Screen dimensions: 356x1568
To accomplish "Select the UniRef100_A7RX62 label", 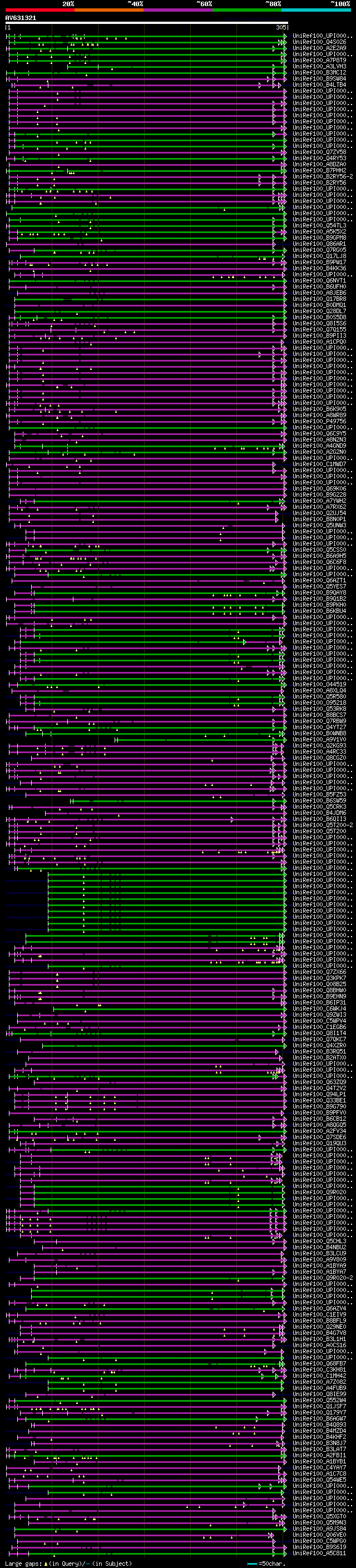I will pos(319,506).
